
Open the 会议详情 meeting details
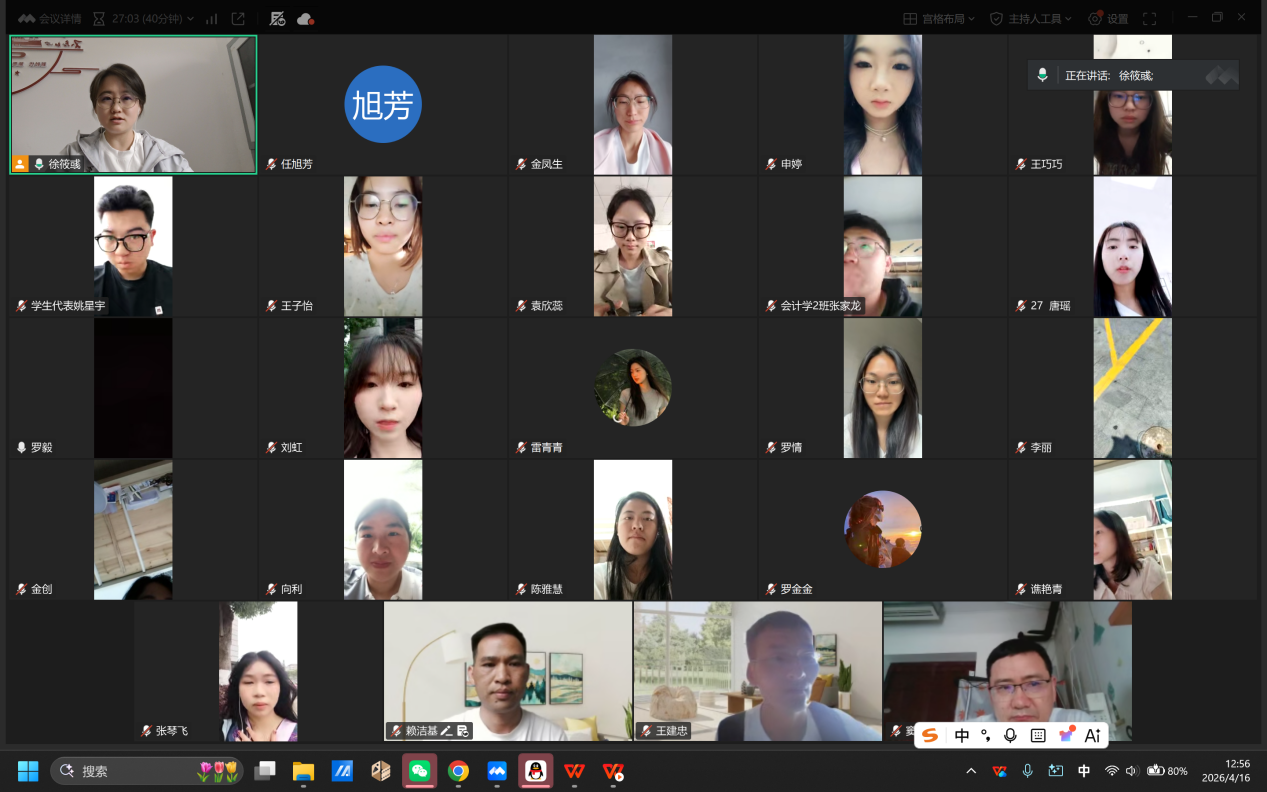[50, 18]
